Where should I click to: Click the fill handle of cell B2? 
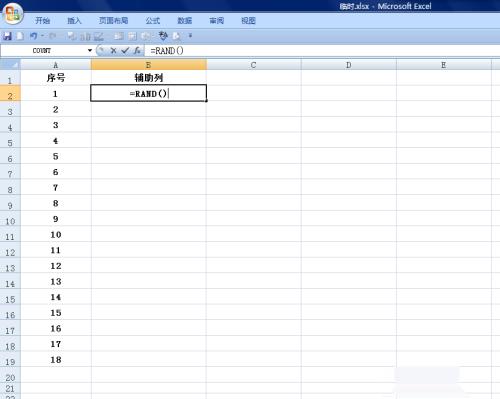206,101
